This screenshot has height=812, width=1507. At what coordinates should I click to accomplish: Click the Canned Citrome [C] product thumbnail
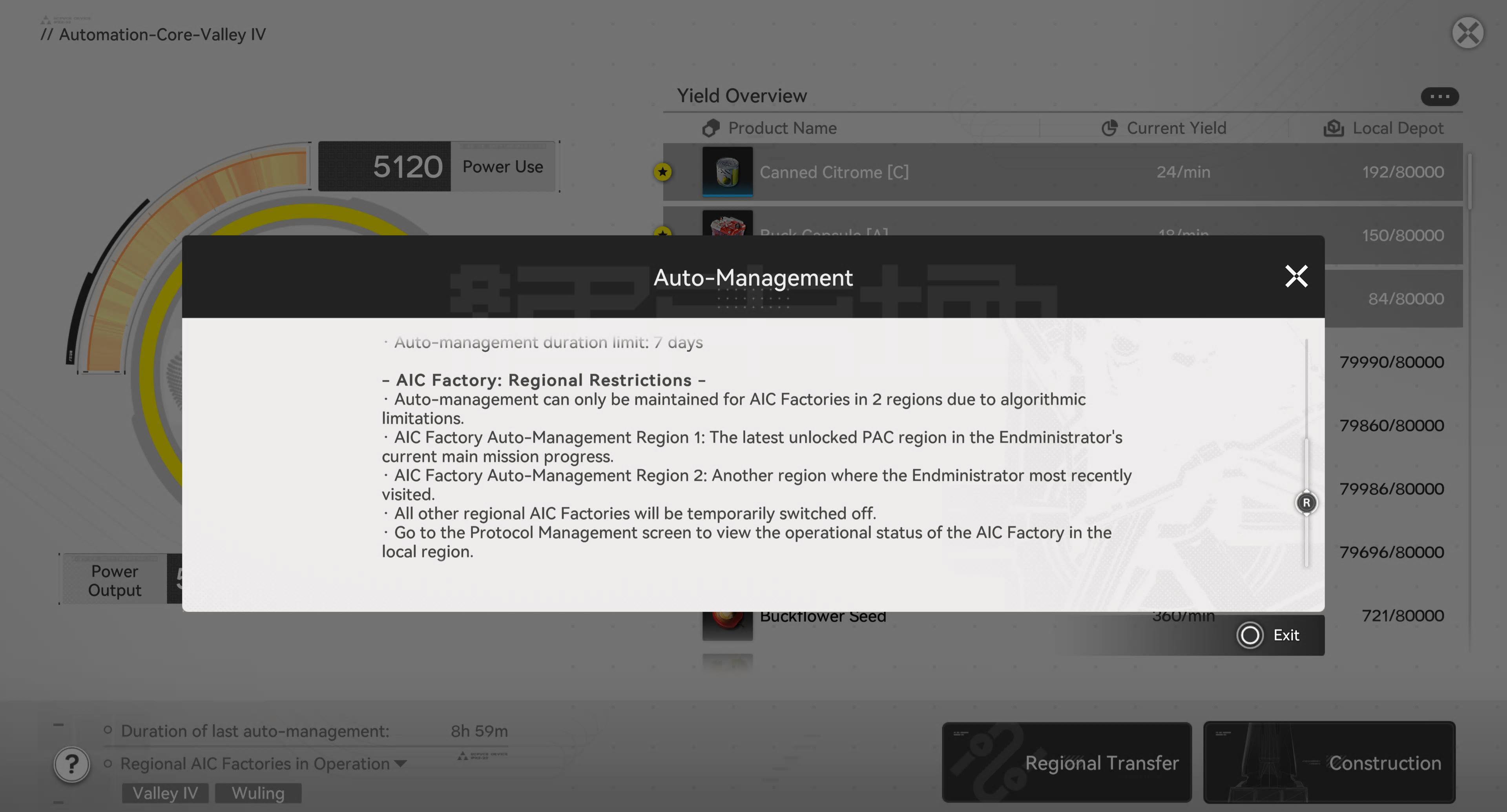coord(726,171)
